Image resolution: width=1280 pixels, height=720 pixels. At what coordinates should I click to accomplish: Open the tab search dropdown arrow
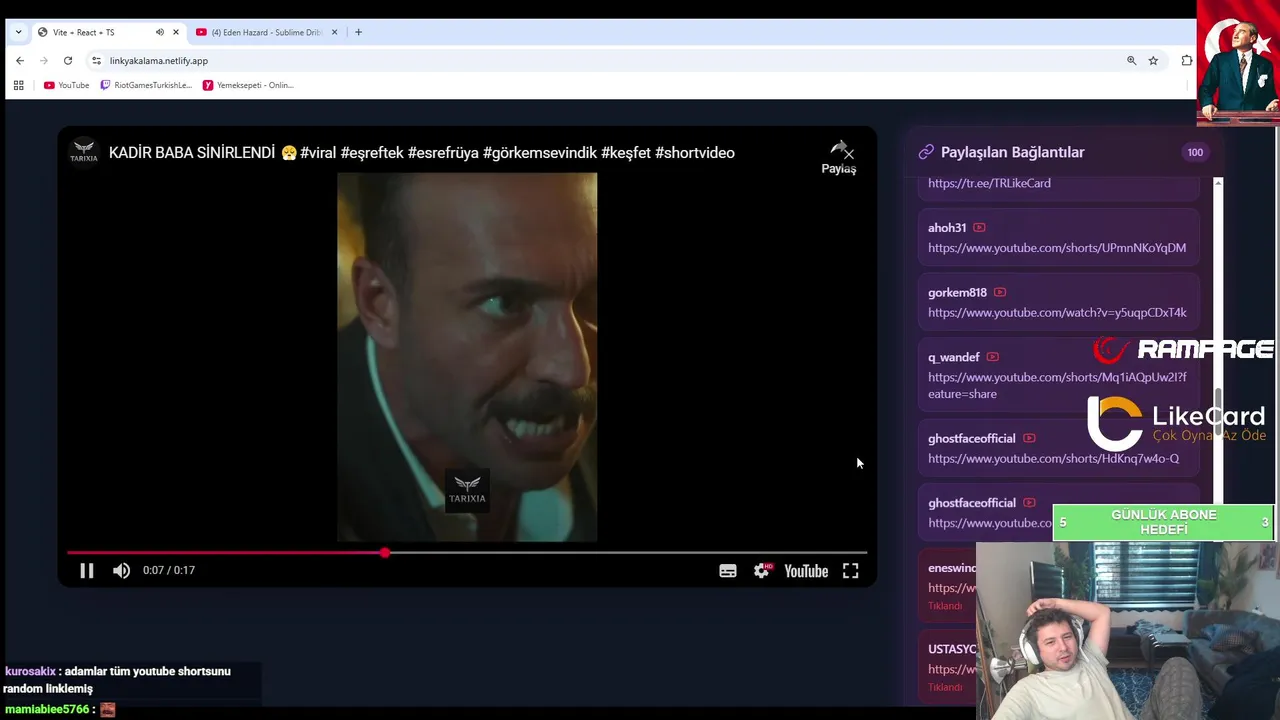[x=18, y=32]
